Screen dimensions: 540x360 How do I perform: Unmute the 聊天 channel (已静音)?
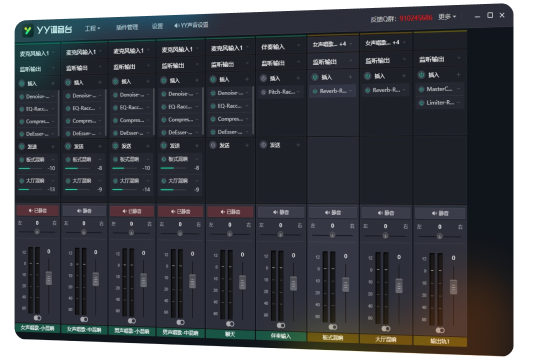230,212
